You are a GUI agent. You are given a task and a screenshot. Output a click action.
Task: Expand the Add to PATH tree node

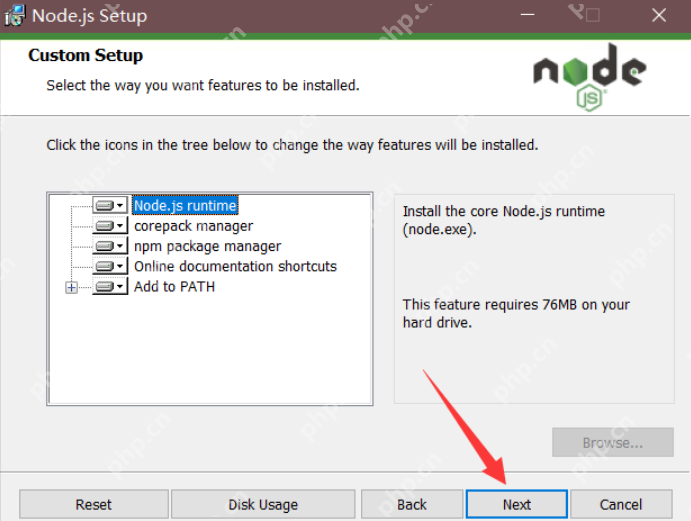point(71,287)
